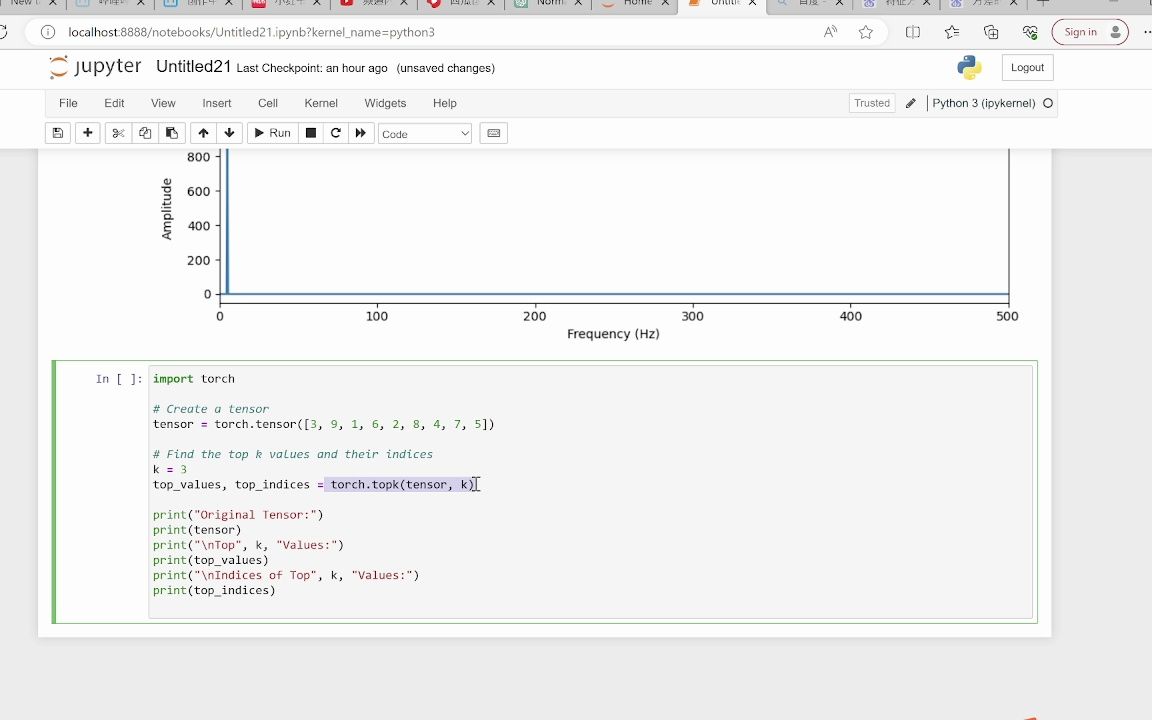Click the Amplitude axis label
Image resolution: width=1152 pixels, height=720 pixels.
coord(167,209)
